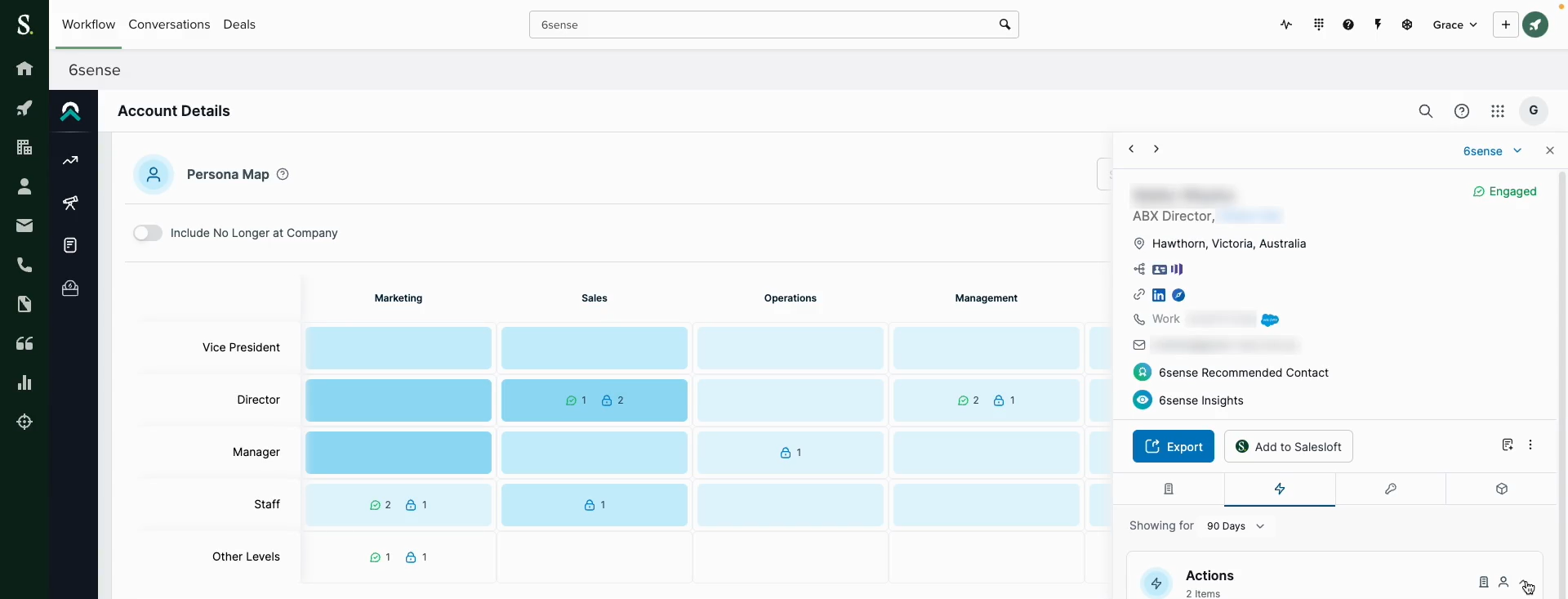Click the search magnifier in Account Details header
1568x599 pixels.
[1426, 111]
